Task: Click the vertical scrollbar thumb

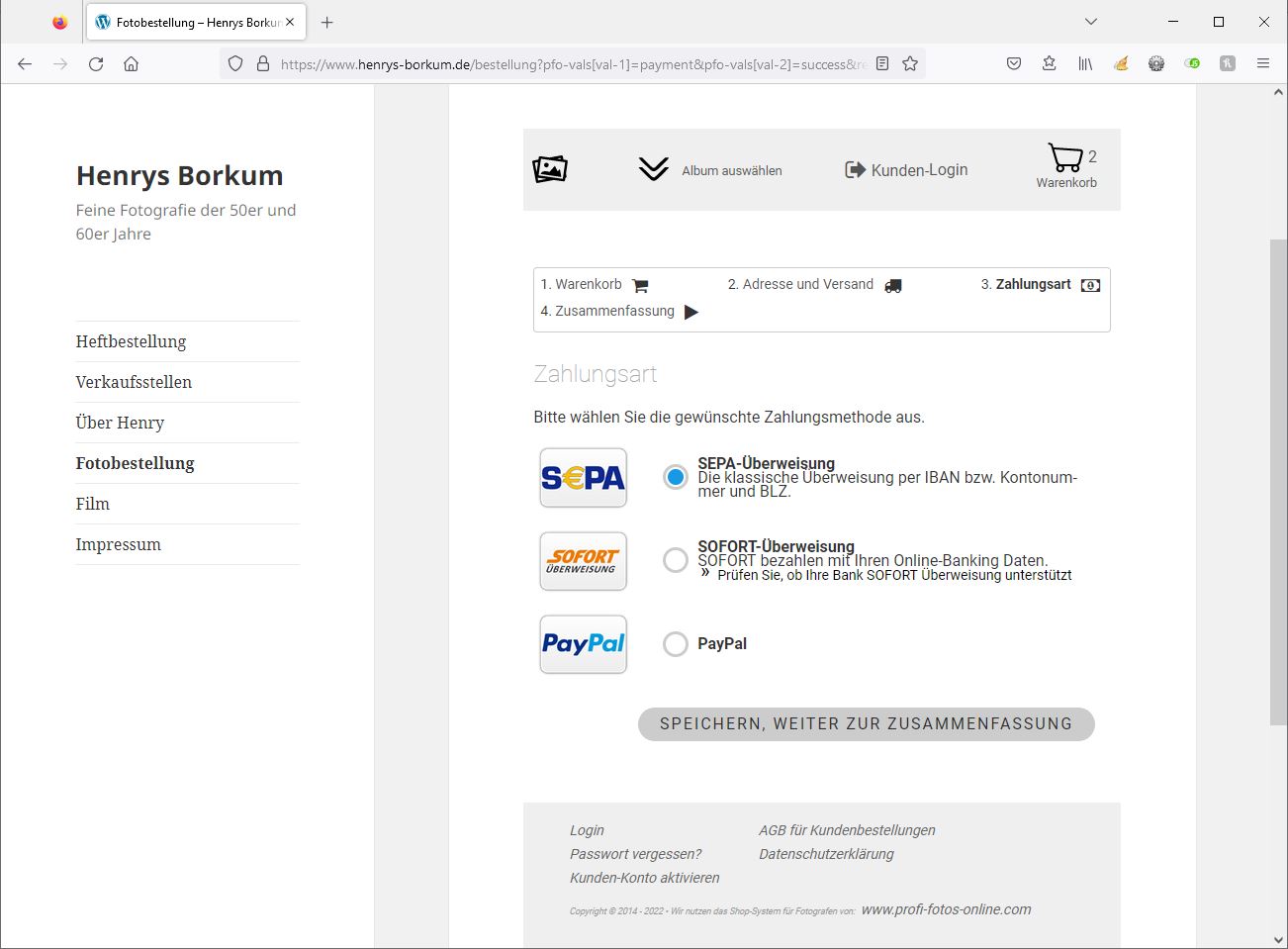Action: click(1278, 482)
